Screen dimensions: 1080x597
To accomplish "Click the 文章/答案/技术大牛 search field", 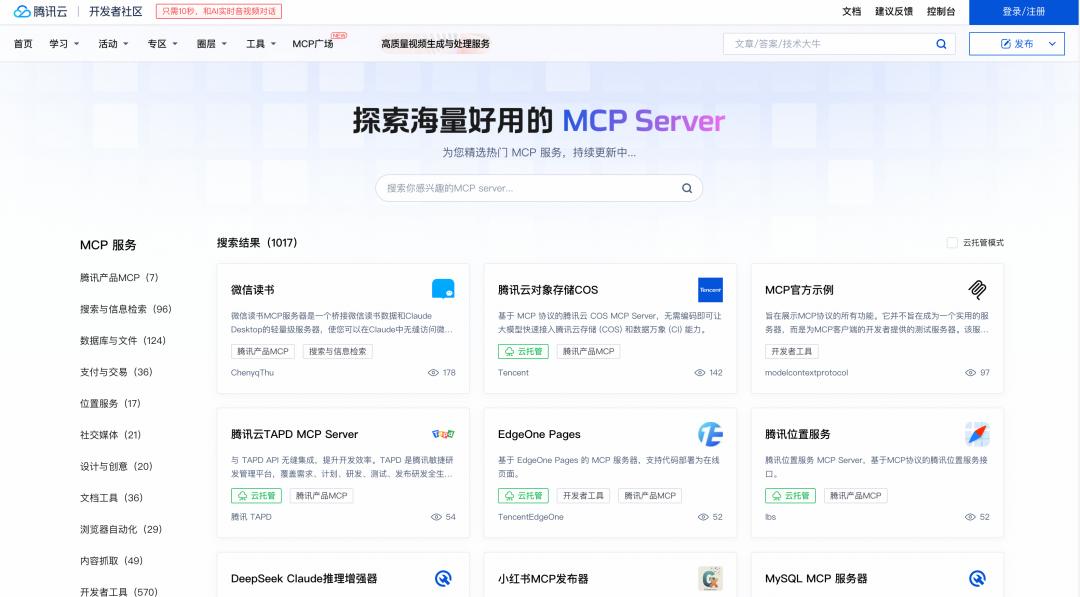I will [x=839, y=44].
